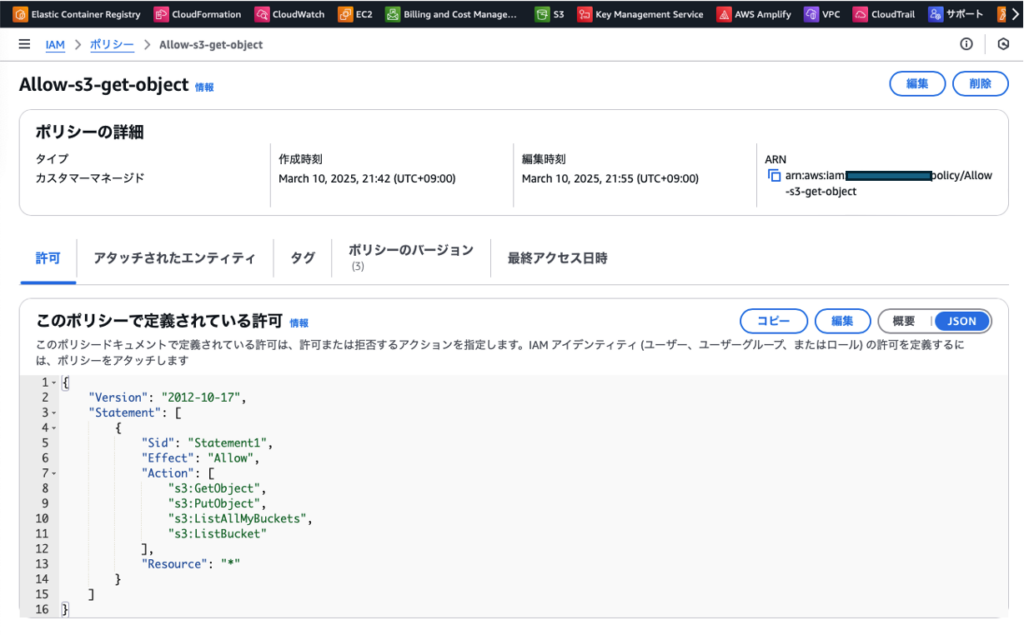Open CloudFormation shortcut icon
This screenshot has width=1024, height=635.
point(161,14)
